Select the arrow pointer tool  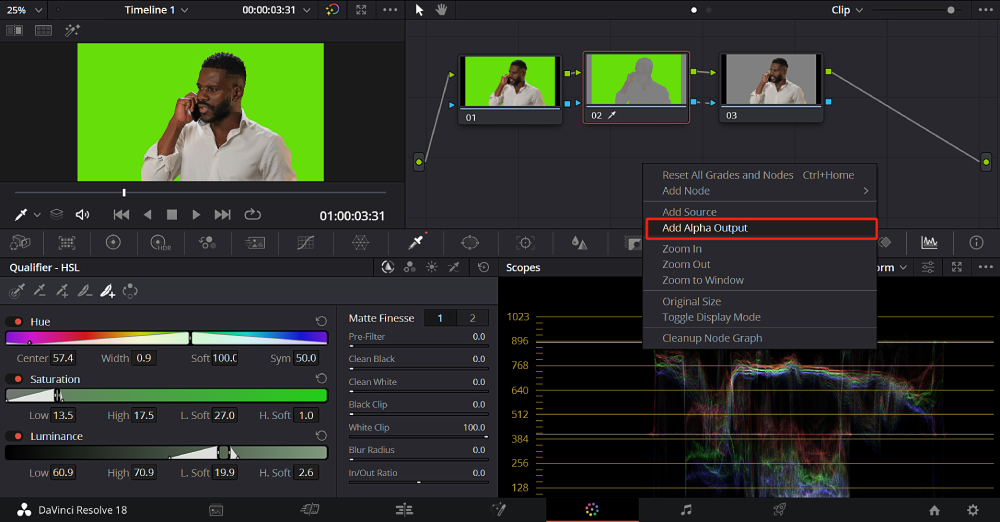tap(419, 10)
